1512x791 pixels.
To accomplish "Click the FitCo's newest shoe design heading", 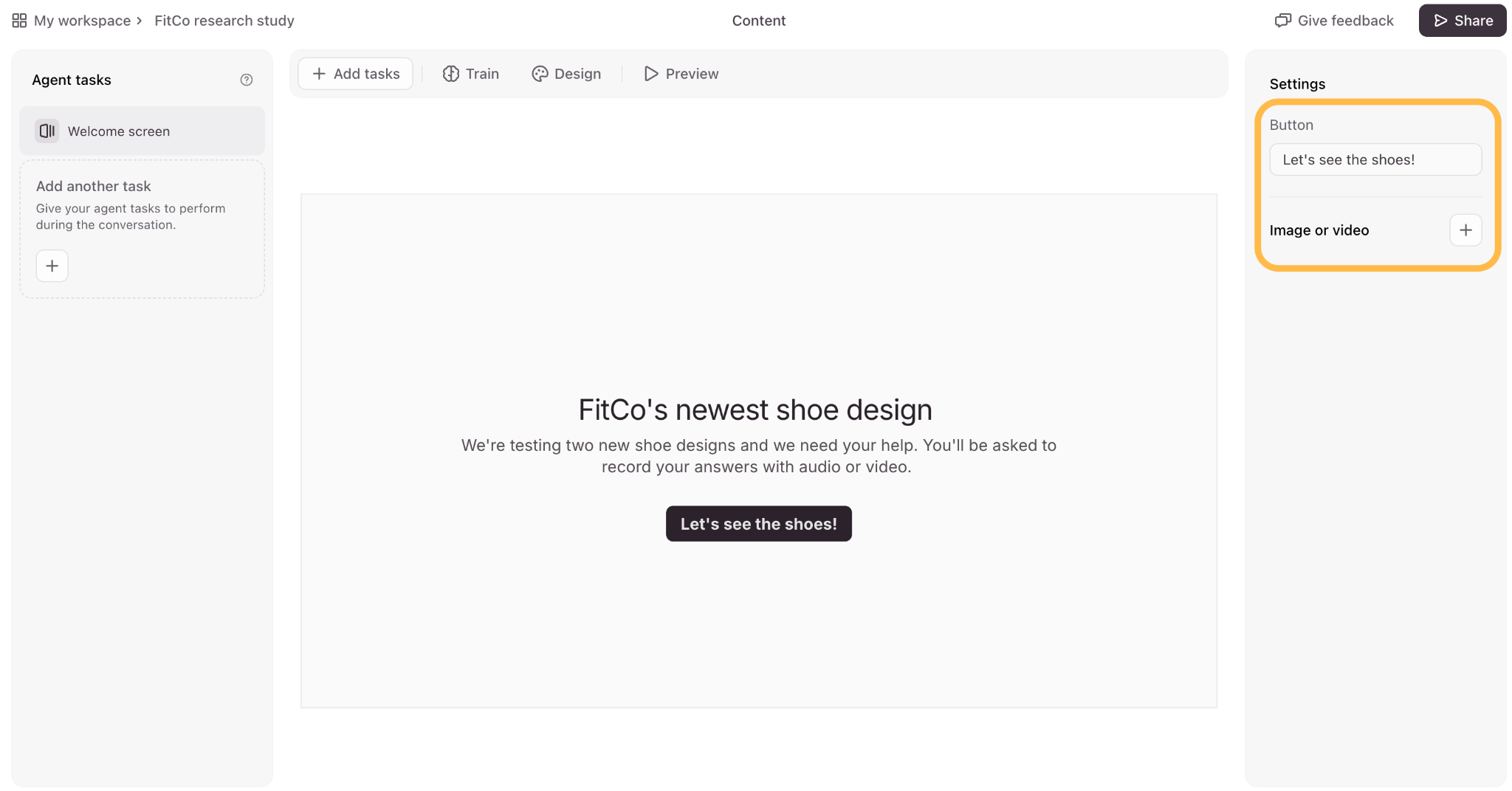I will pos(755,410).
